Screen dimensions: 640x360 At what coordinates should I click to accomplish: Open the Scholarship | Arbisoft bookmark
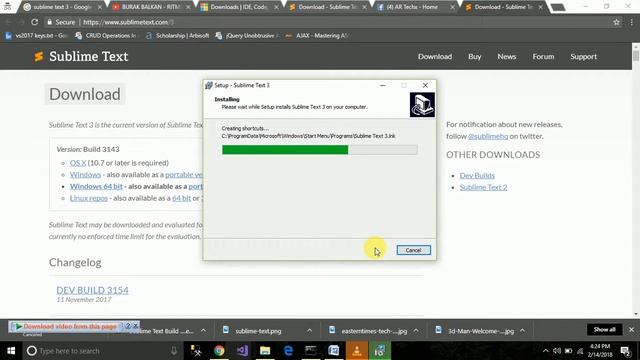tap(177, 36)
